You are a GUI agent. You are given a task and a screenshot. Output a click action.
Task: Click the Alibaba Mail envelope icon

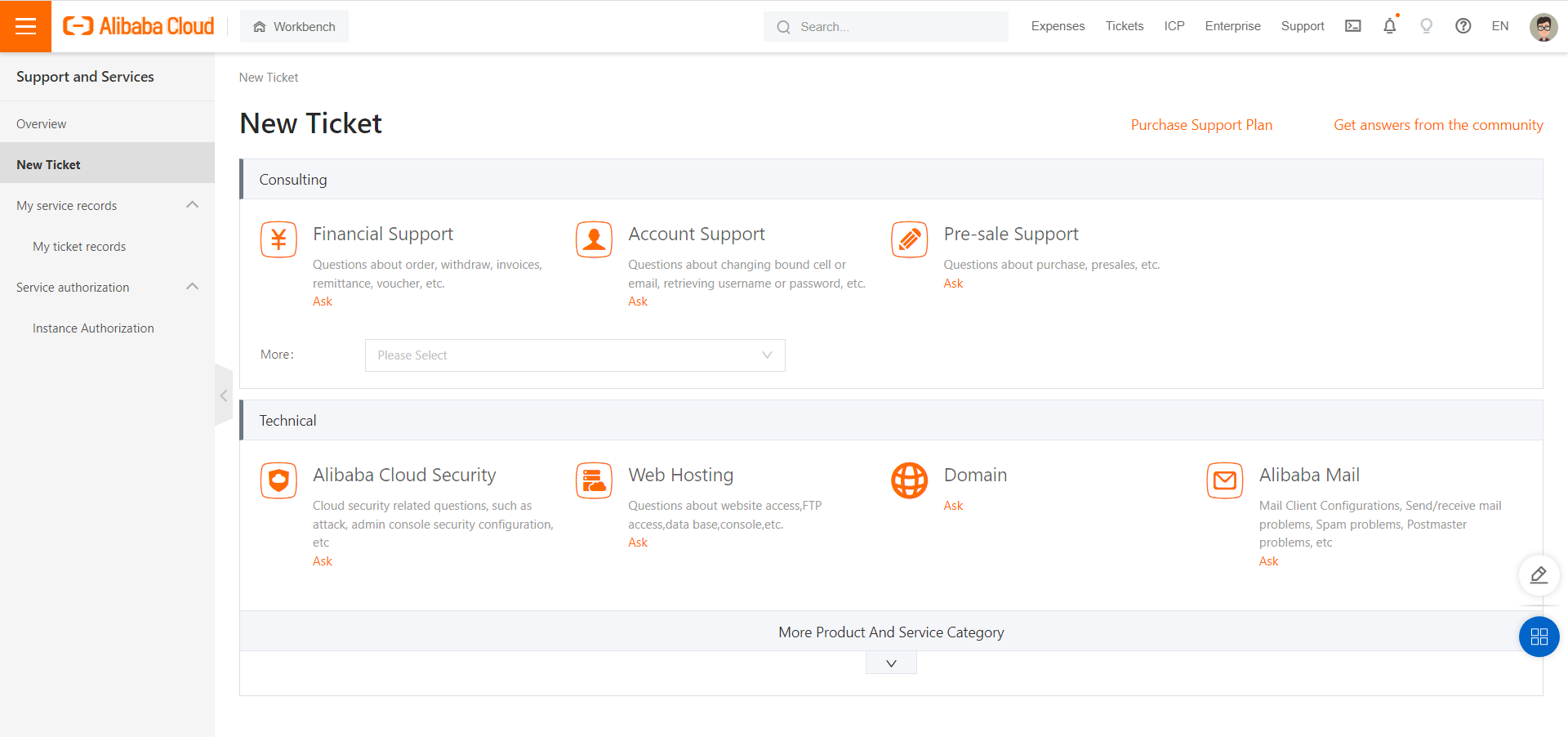(1224, 480)
